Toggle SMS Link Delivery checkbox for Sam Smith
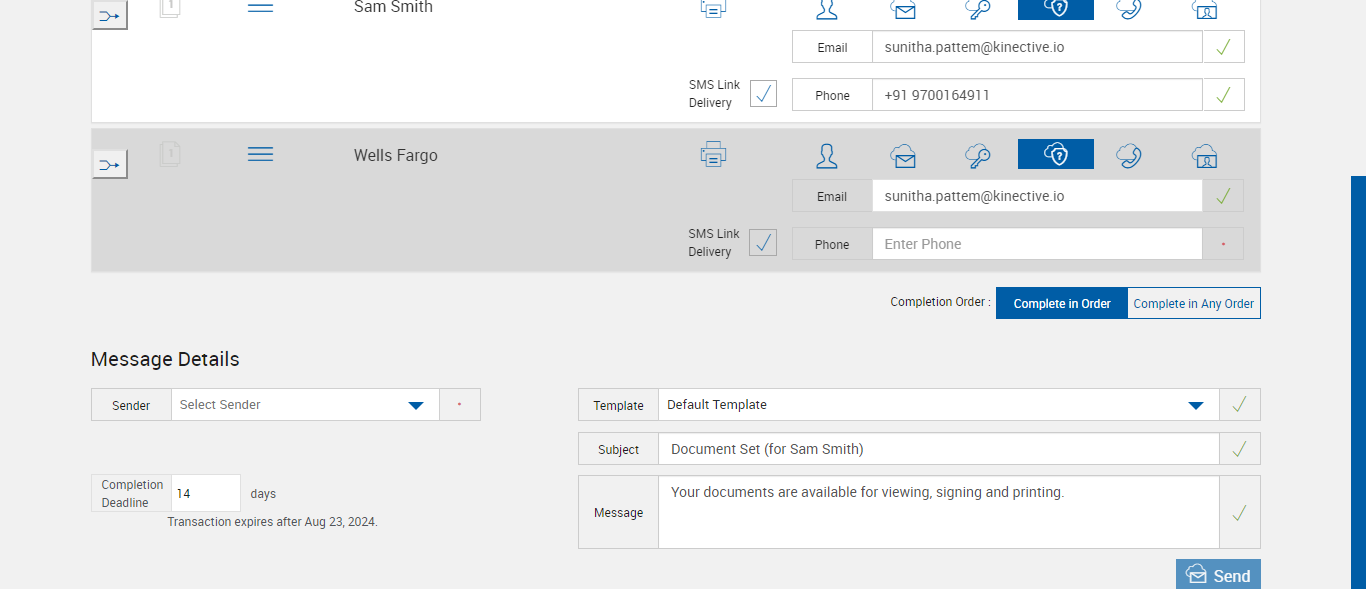Viewport: 1366px width, 589px height. (x=763, y=94)
